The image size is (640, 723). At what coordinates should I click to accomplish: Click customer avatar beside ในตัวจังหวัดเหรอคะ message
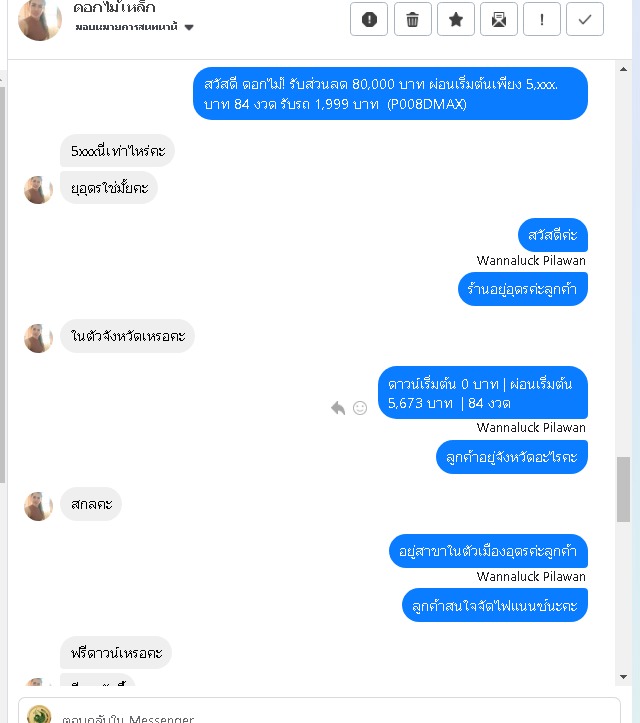point(38,338)
